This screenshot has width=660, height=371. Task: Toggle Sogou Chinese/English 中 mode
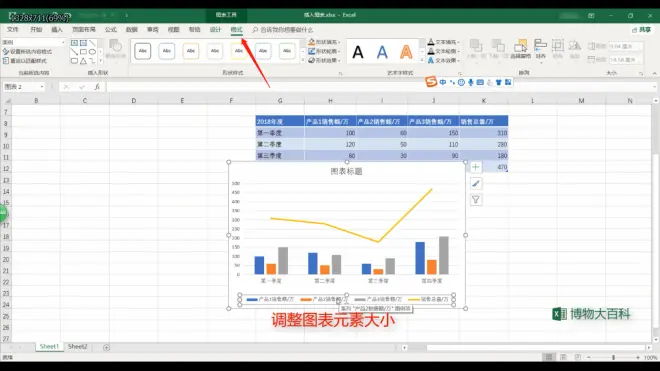coord(443,83)
